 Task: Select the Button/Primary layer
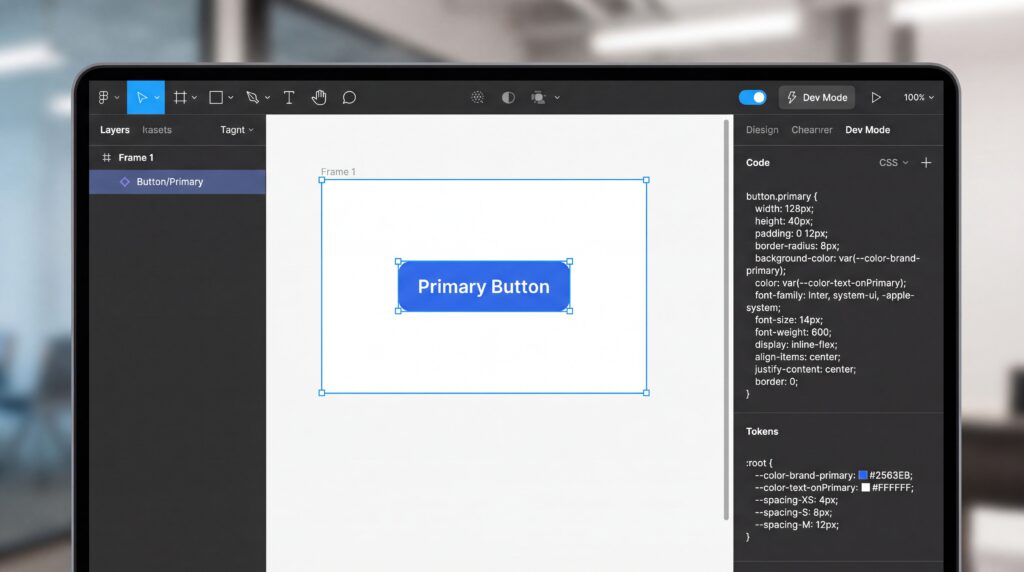[x=177, y=182]
